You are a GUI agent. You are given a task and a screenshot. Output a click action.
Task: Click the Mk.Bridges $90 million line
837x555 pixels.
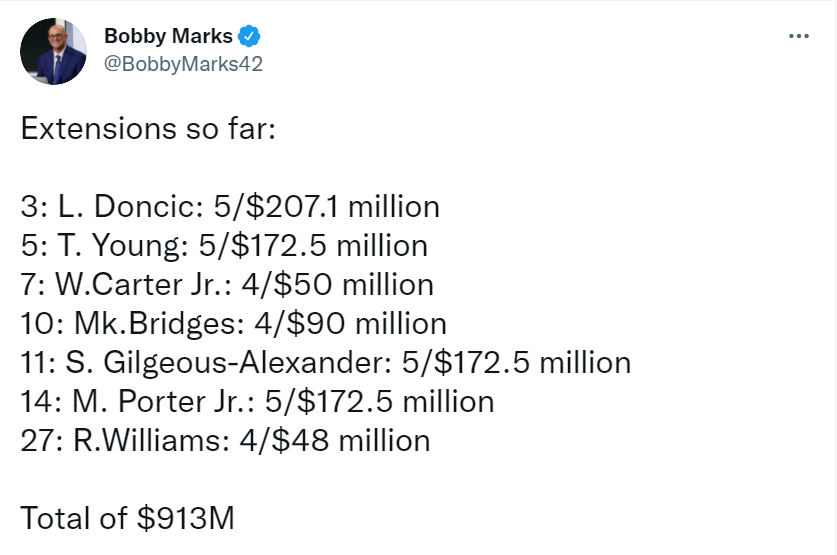(x=232, y=324)
